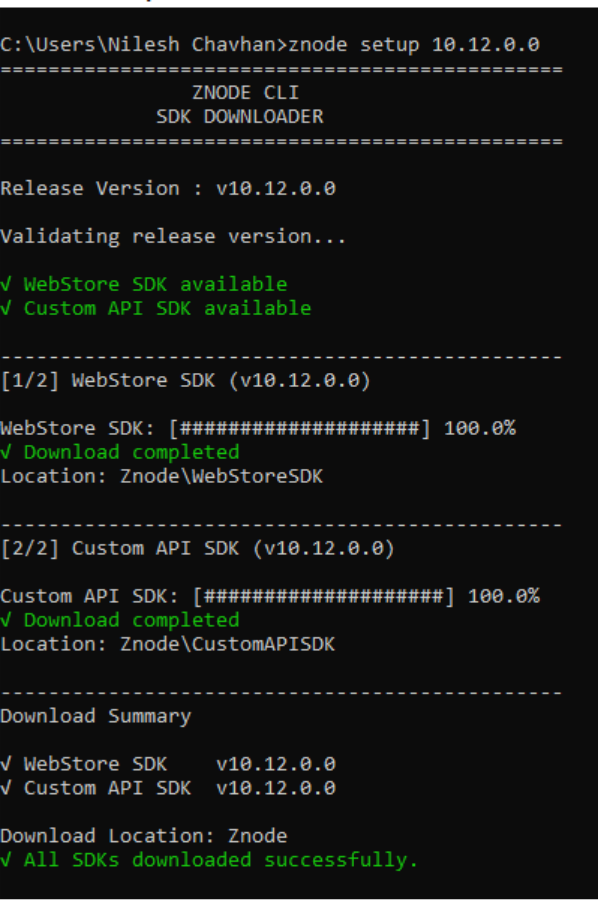Click the checkmark beside first Download completed
Image resolution: width=598 pixels, height=900 pixels.
click(6, 453)
